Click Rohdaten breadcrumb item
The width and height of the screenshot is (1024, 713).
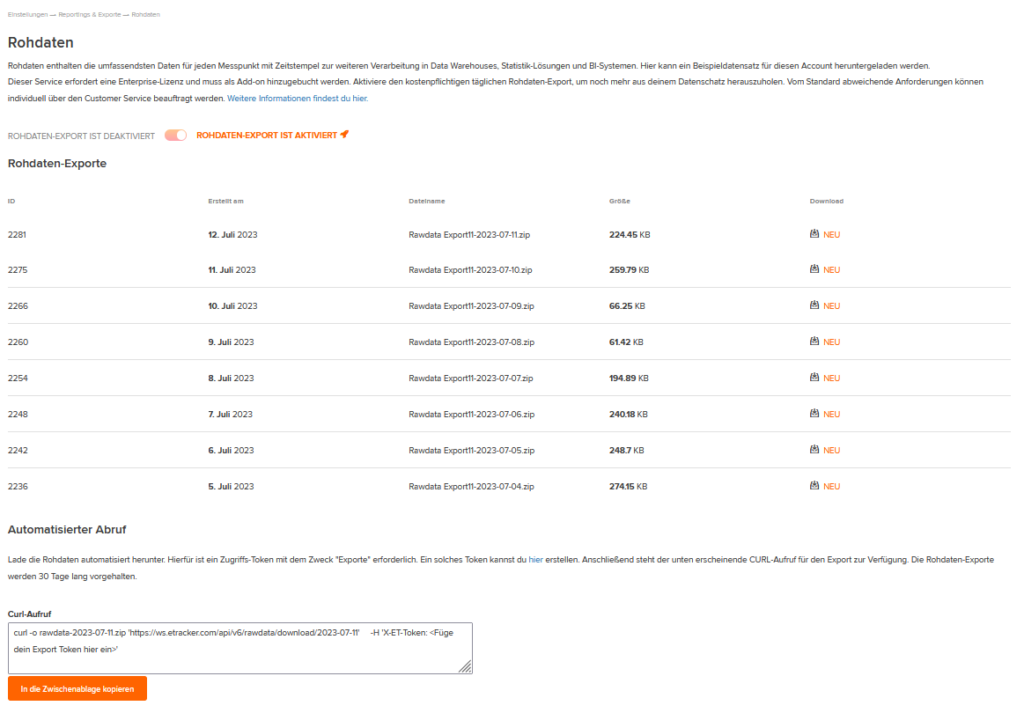pyautogui.click(x=146, y=14)
